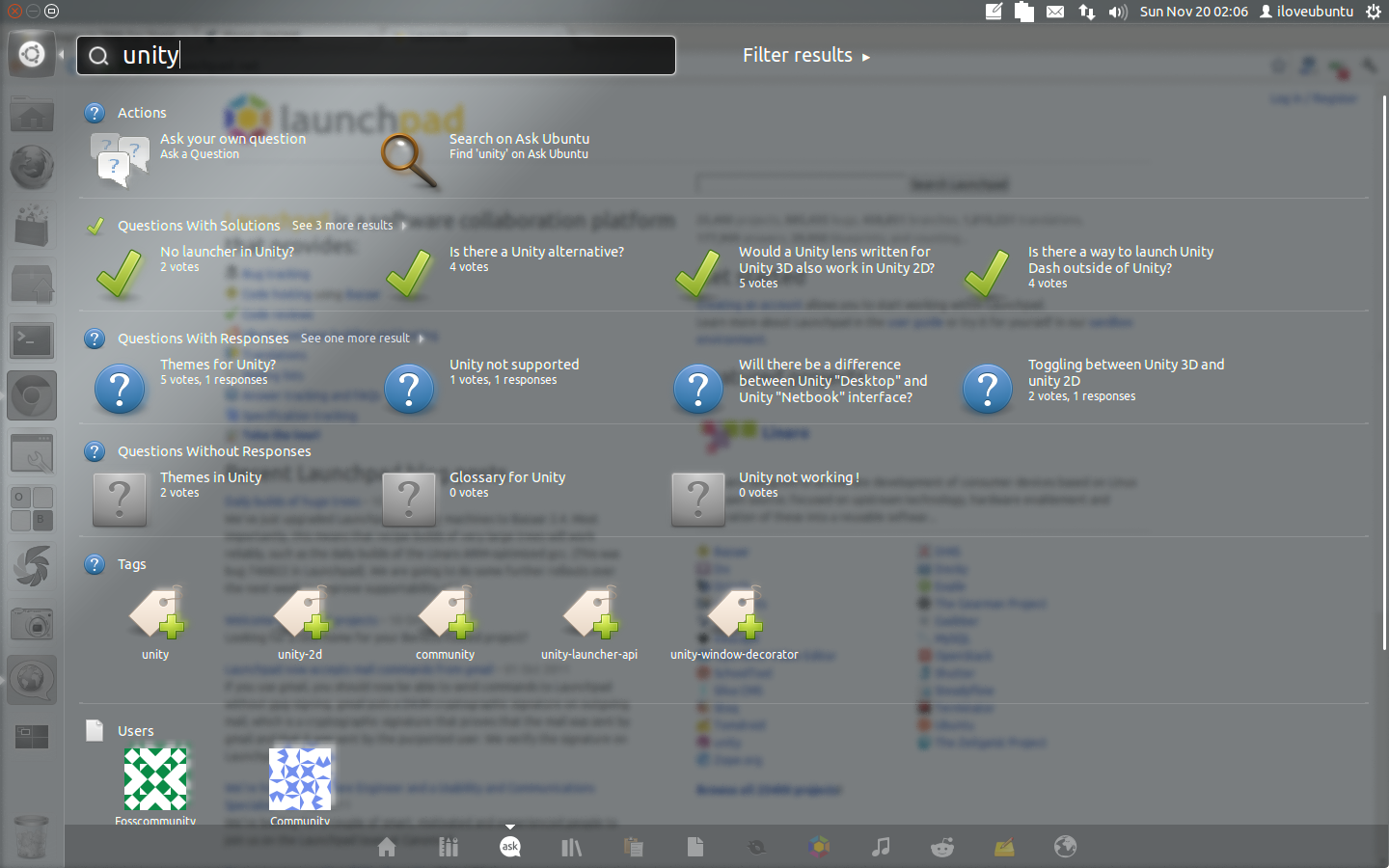The width and height of the screenshot is (1389, 868).
Task: Open the Books lens icon
Action: 572,847
